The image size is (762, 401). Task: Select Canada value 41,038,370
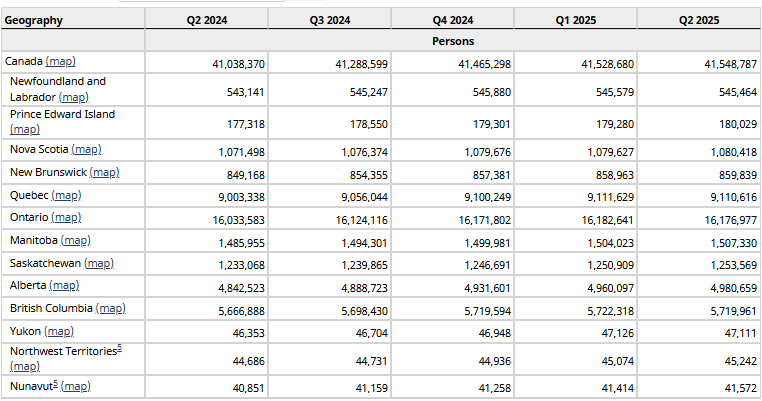coord(239,64)
